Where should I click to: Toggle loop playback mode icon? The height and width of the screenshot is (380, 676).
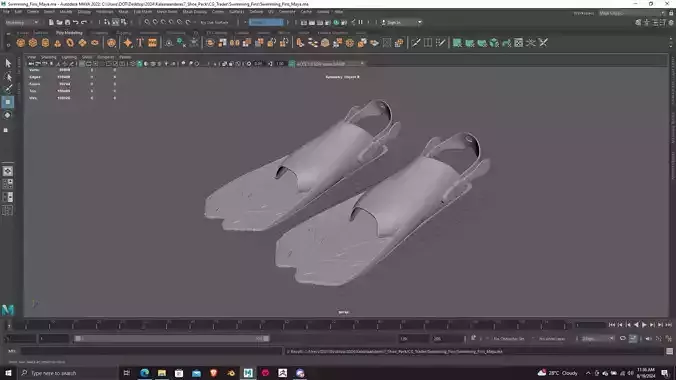point(623,339)
